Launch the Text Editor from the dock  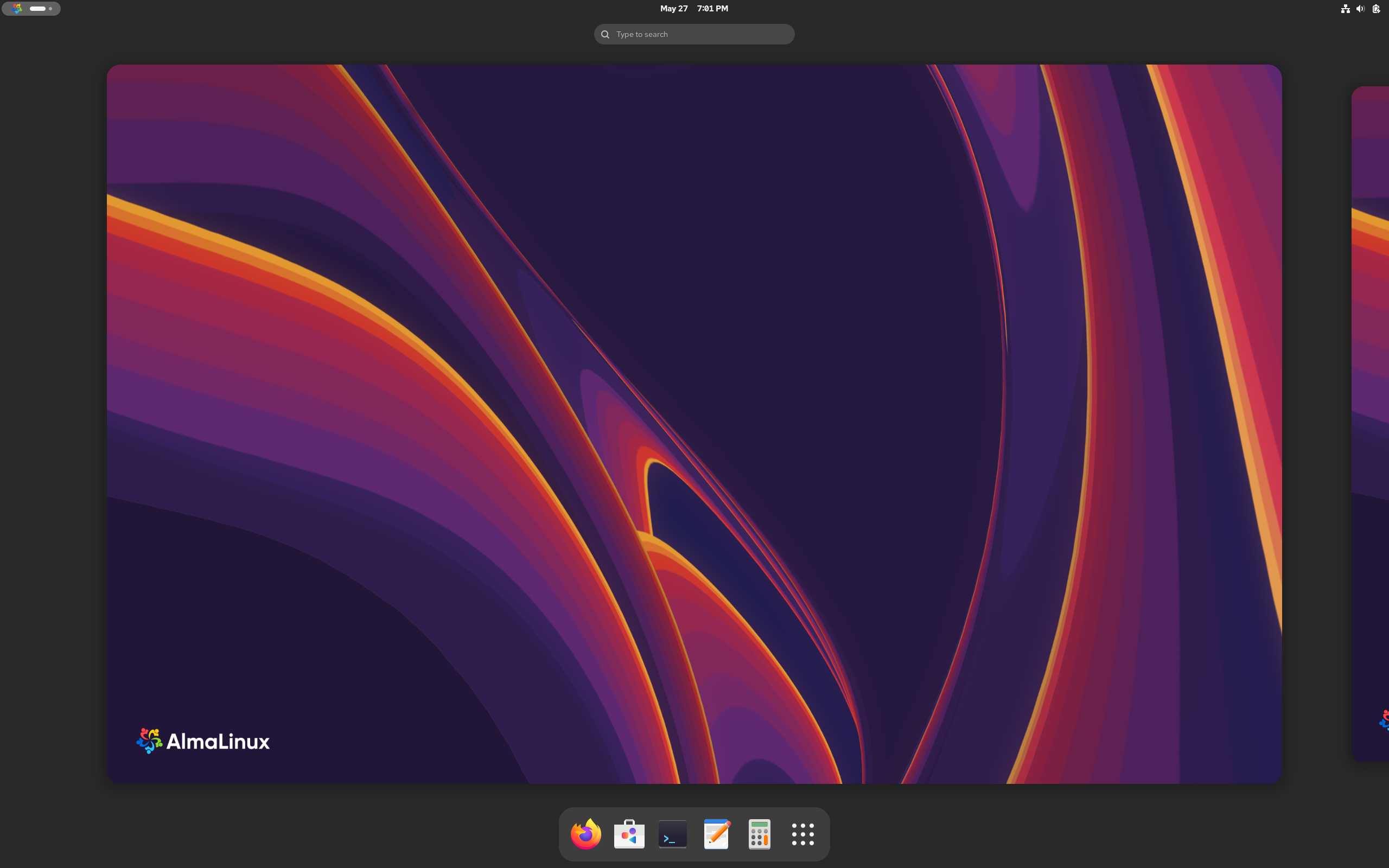point(716,834)
